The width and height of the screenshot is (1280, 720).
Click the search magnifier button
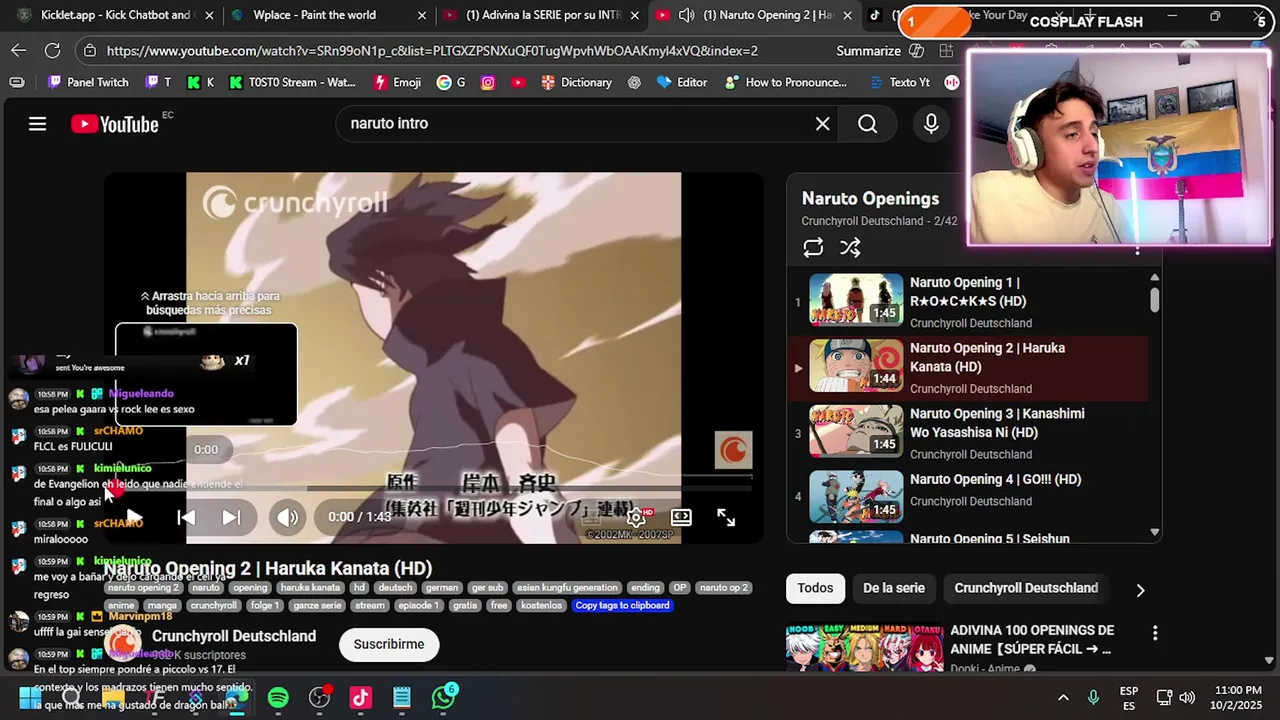point(868,124)
